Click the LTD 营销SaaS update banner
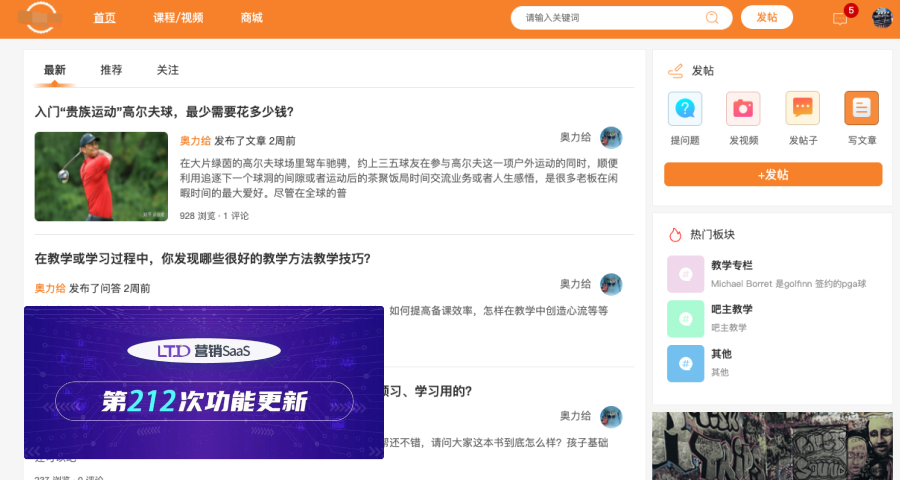The image size is (900, 480). coord(204,382)
